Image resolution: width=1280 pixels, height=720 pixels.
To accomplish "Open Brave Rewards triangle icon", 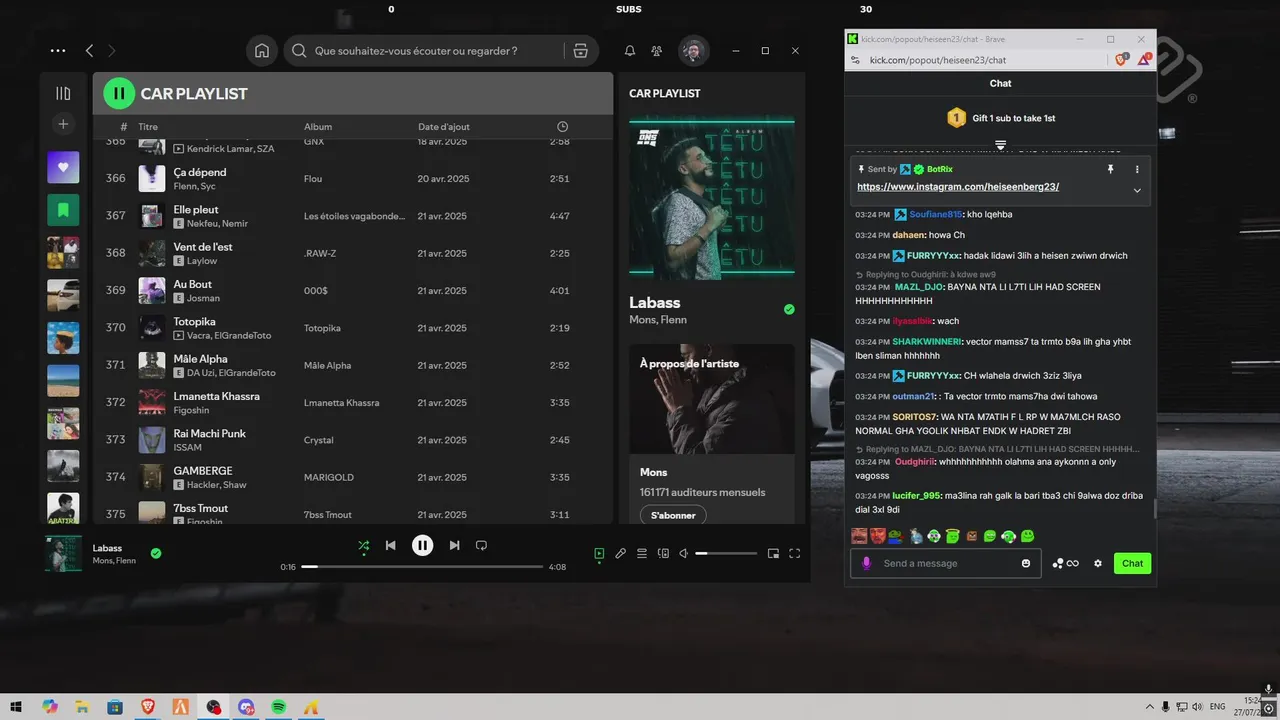I will coord(1144,60).
